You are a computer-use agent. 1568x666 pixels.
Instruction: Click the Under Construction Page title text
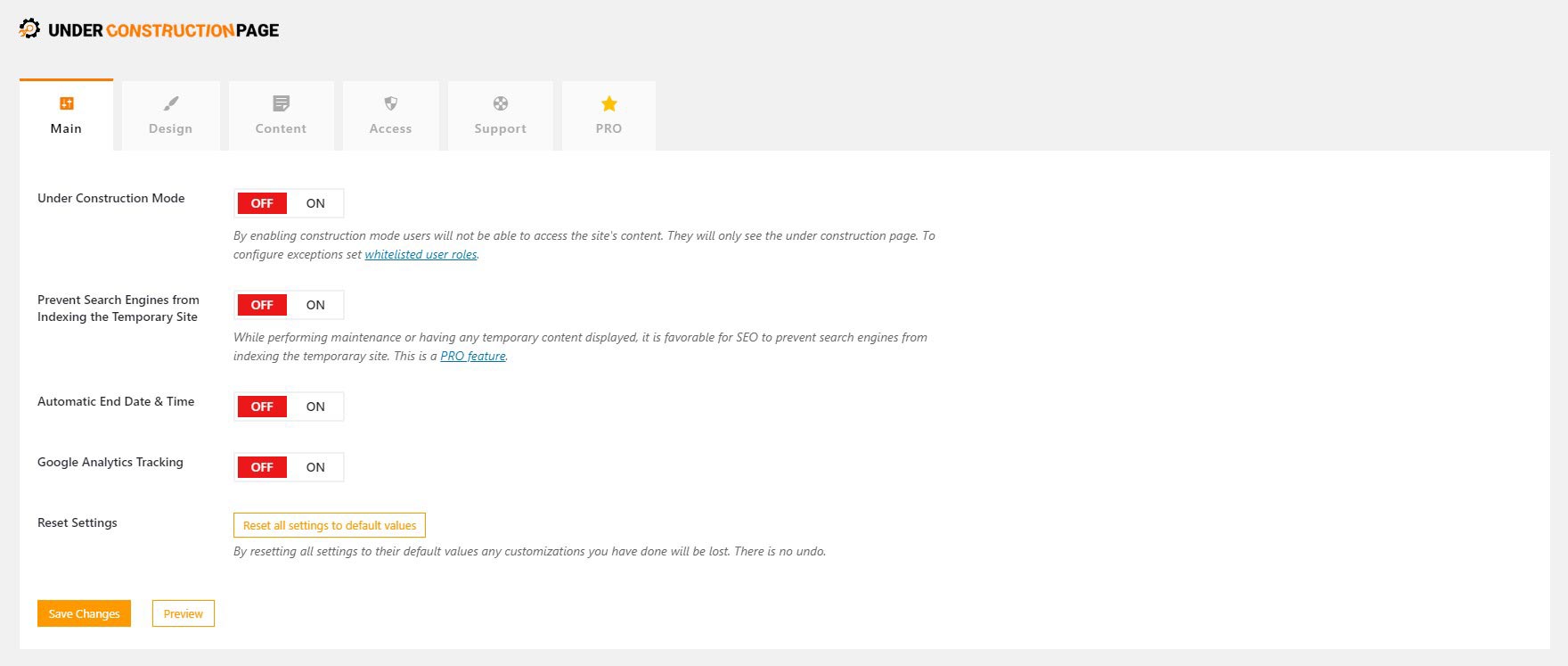[x=164, y=30]
